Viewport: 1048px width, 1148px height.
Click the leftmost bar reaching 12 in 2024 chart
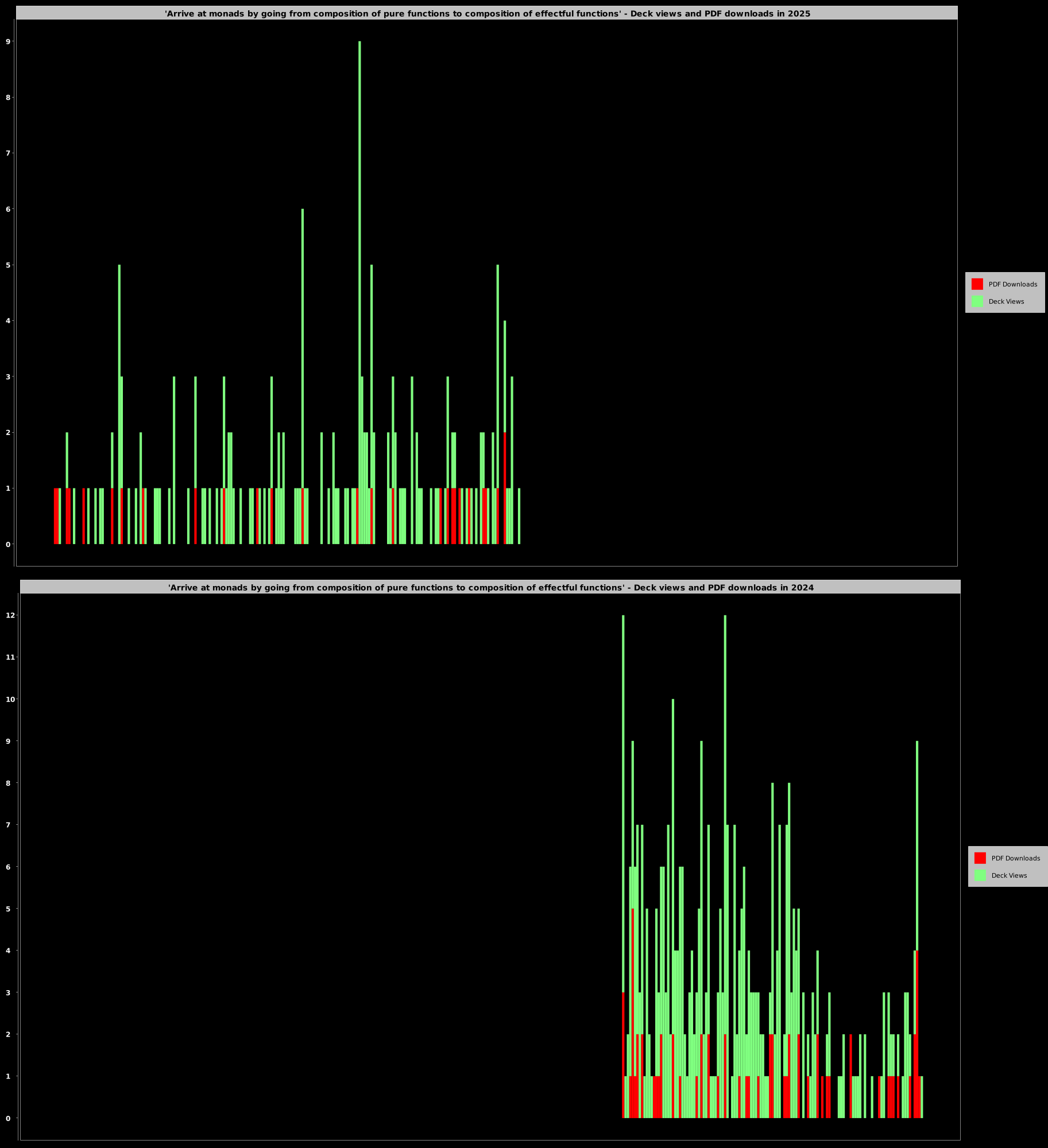tap(623, 804)
